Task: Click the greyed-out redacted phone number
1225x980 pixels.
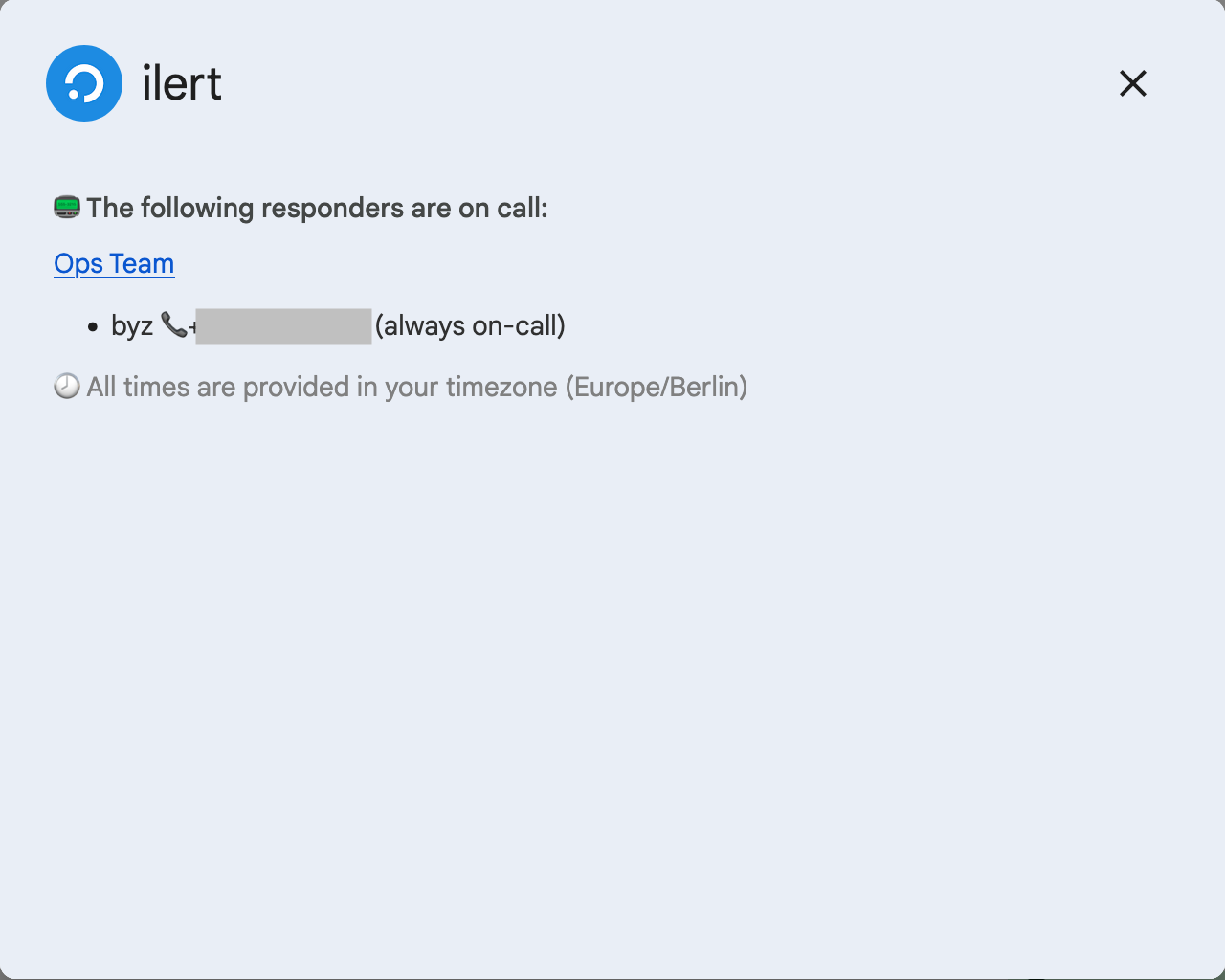Action: coord(283,326)
